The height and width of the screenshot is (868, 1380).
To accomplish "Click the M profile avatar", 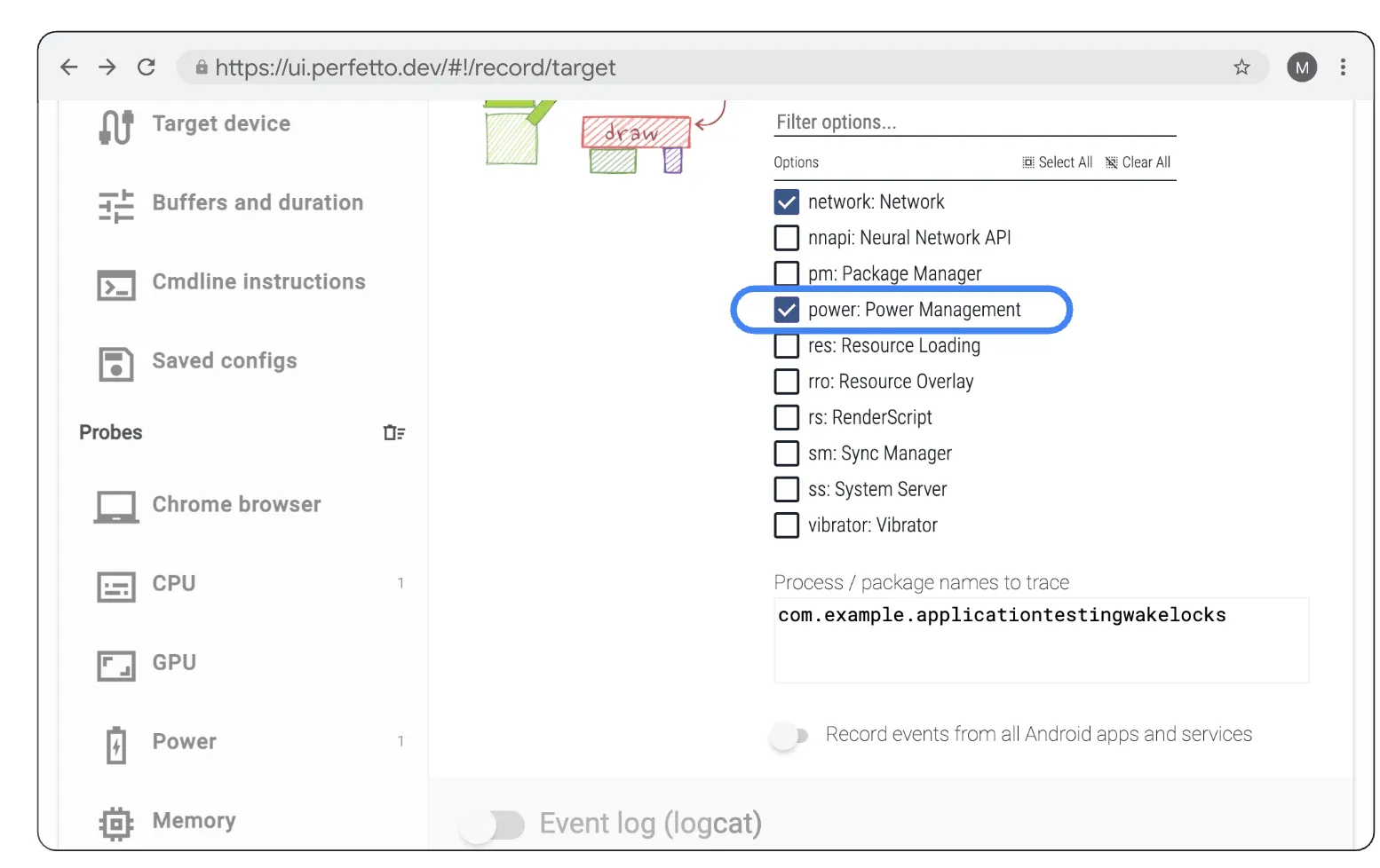I will [1302, 67].
